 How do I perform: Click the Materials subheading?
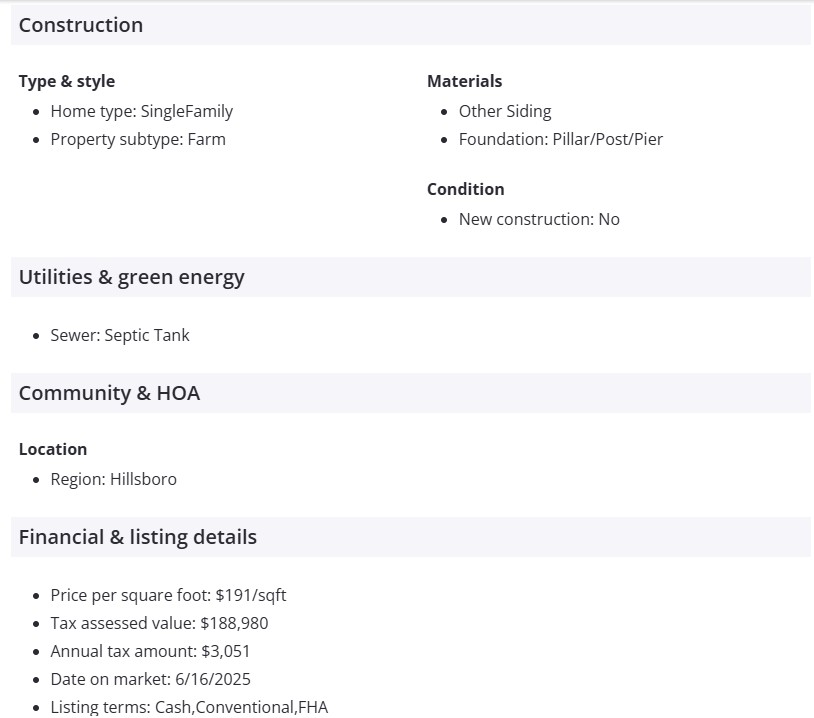coord(464,81)
